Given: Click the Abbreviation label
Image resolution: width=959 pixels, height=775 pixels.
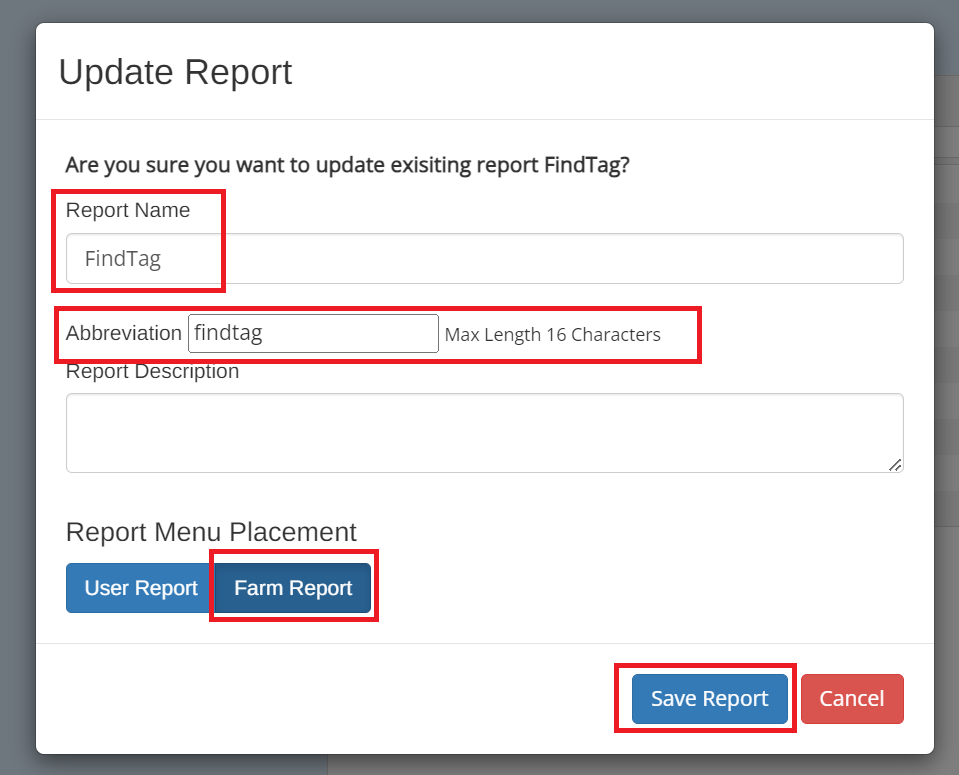Looking at the screenshot, I should pos(124,333).
